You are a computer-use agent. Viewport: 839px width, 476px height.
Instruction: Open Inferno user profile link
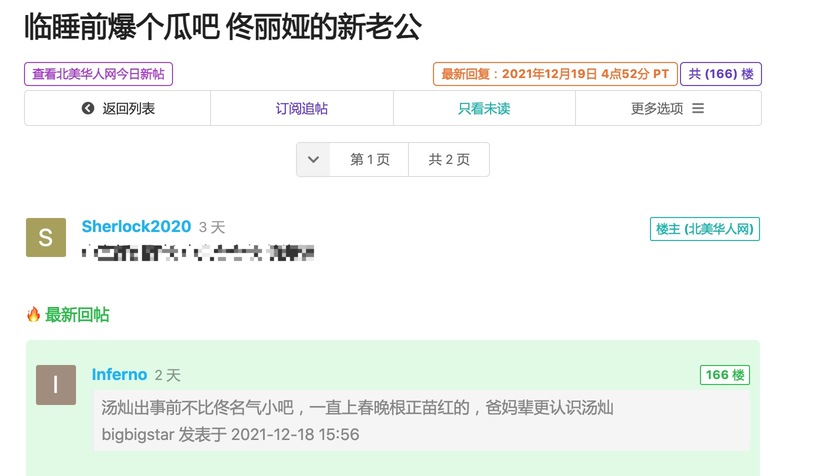pos(119,375)
